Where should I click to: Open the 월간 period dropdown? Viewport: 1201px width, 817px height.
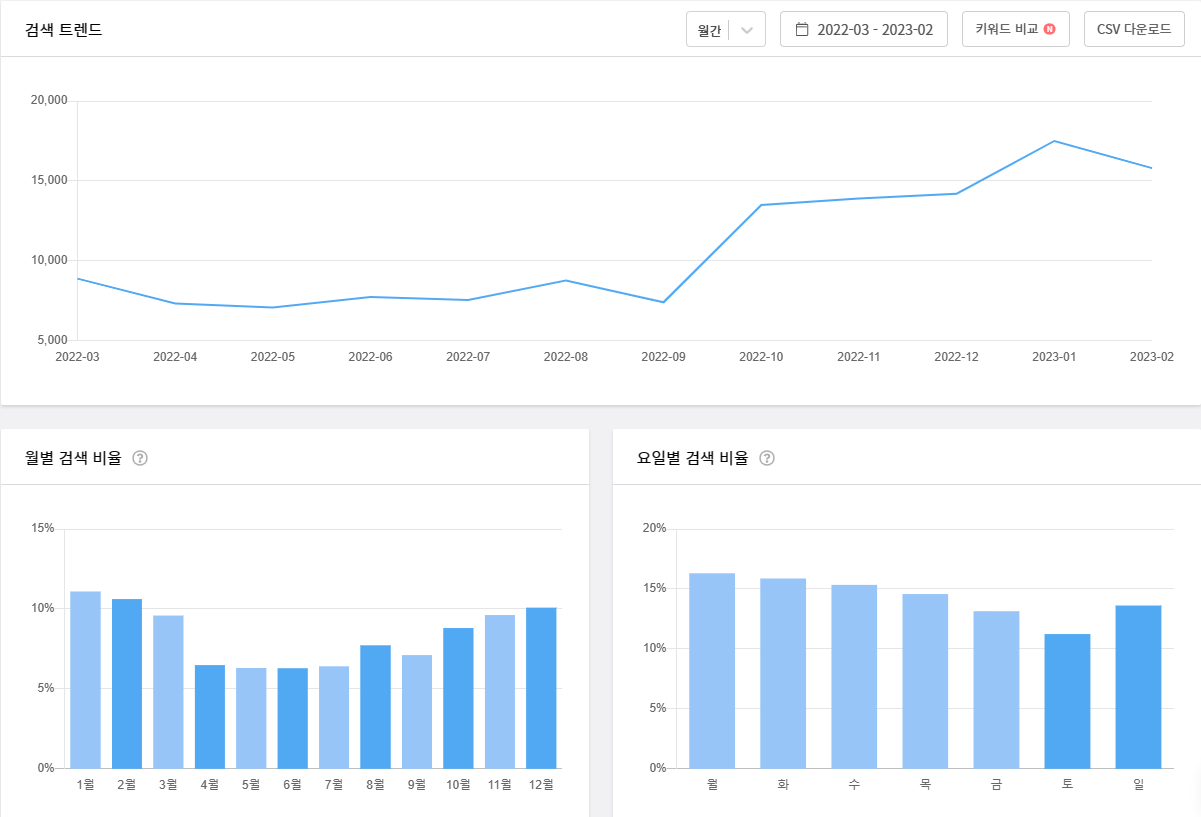coord(725,29)
